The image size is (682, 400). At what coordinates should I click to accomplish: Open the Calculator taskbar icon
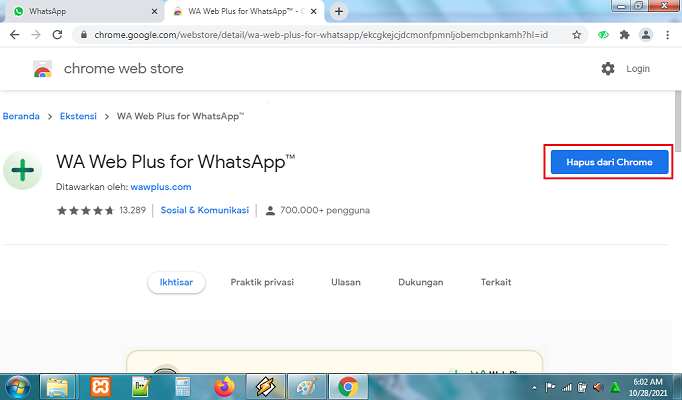coord(183,387)
